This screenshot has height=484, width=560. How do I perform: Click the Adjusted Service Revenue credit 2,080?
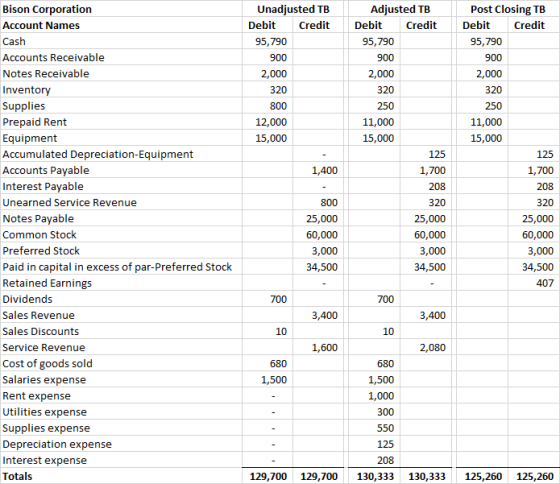pyautogui.click(x=433, y=348)
